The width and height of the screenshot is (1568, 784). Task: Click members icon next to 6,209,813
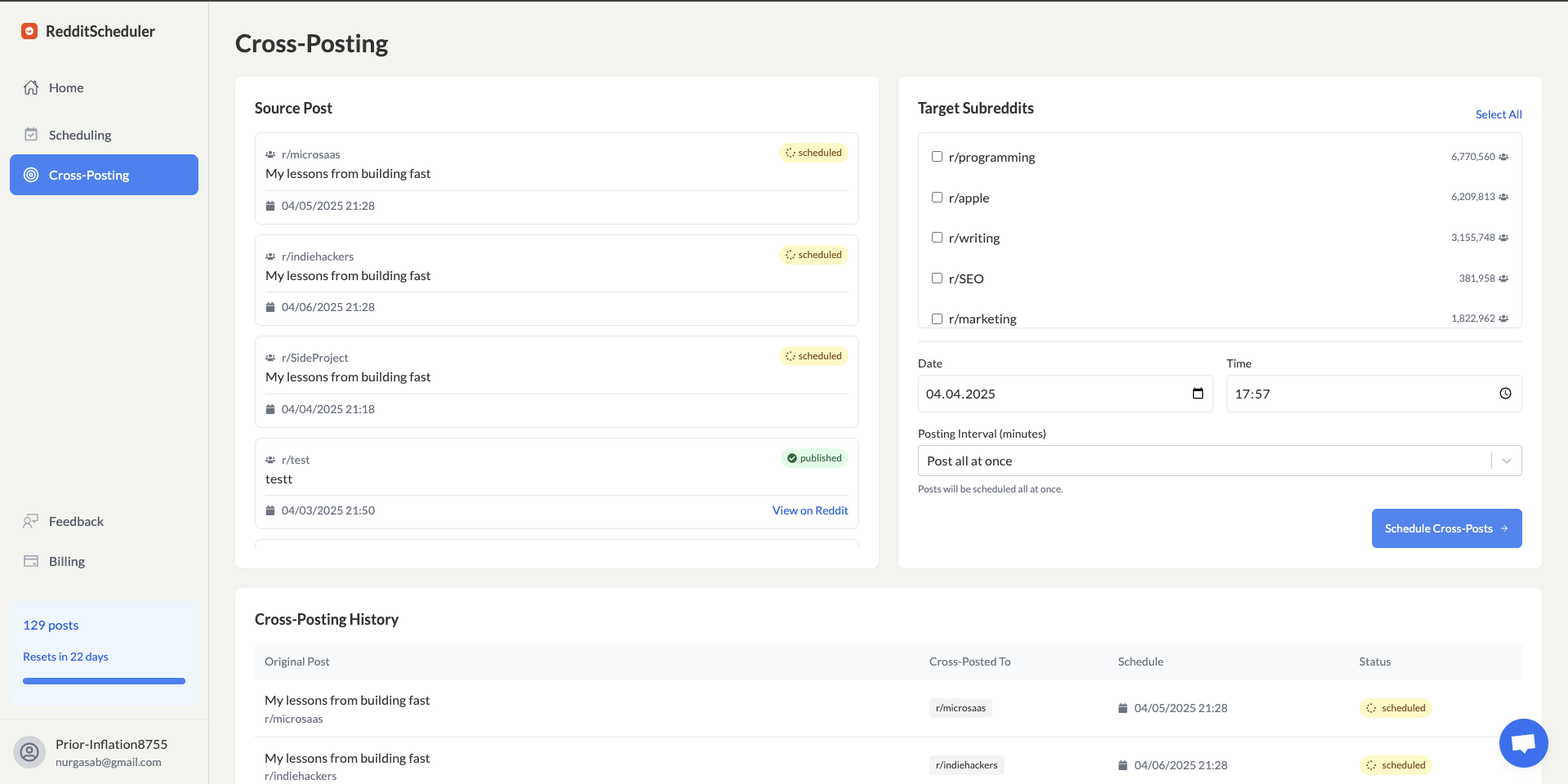click(x=1503, y=197)
